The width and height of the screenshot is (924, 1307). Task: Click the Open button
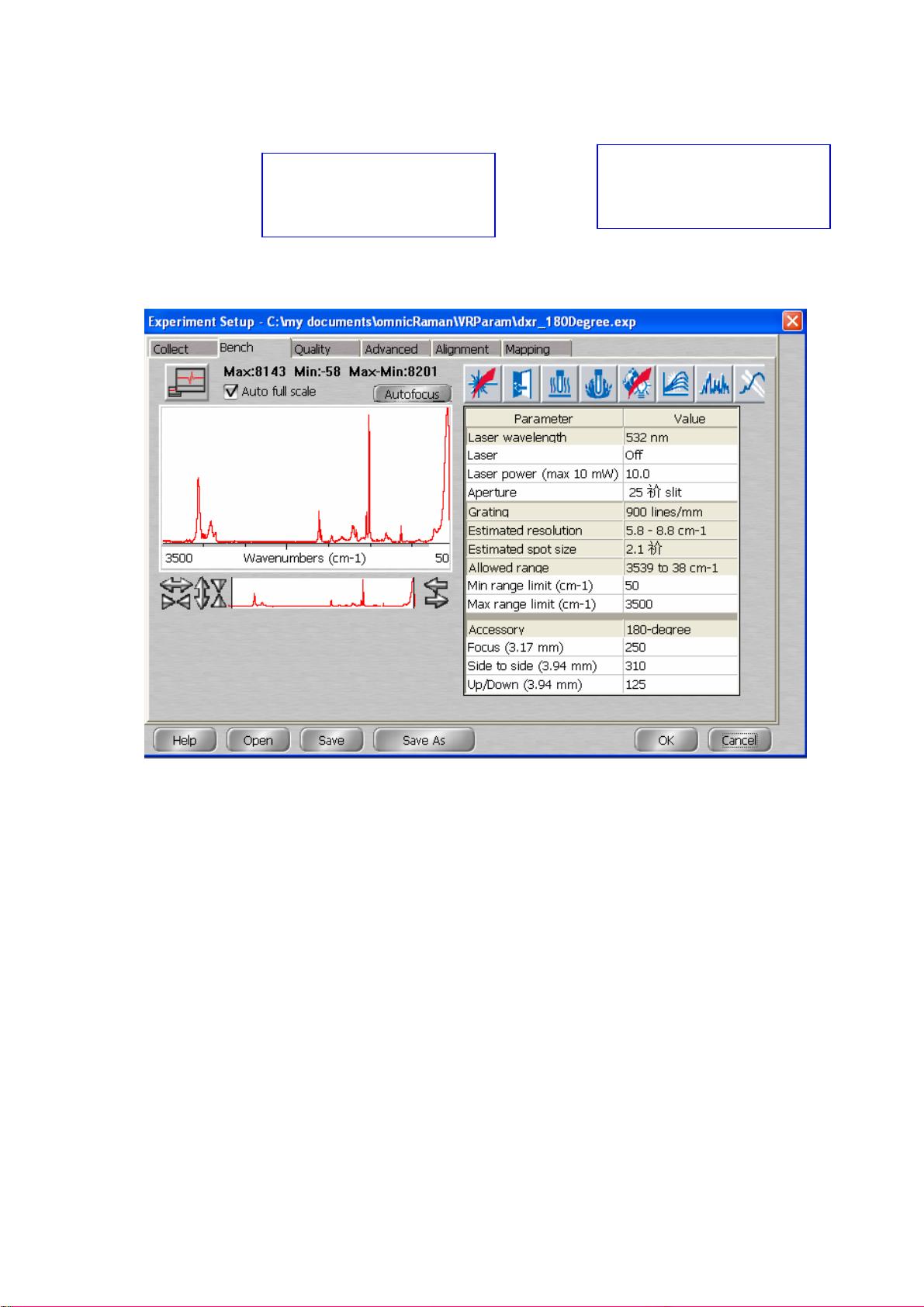[x=258, y=740]
